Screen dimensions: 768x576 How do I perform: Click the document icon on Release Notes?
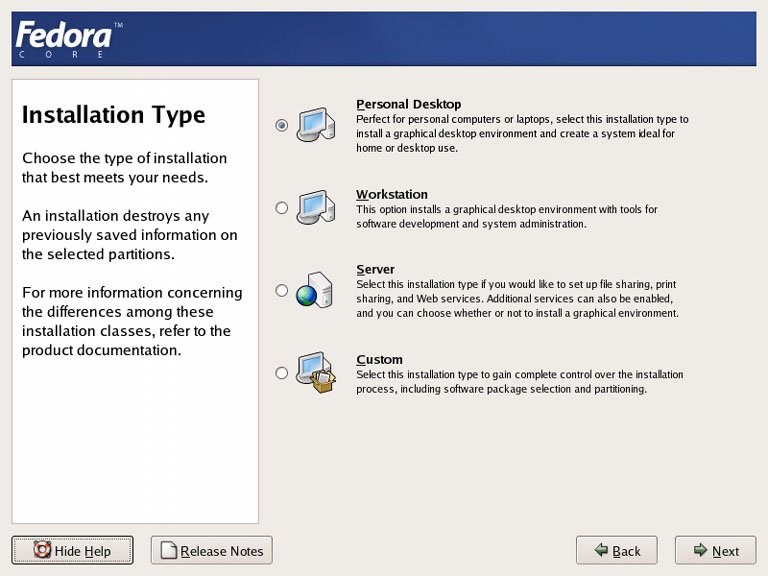[x=169, y=551]
